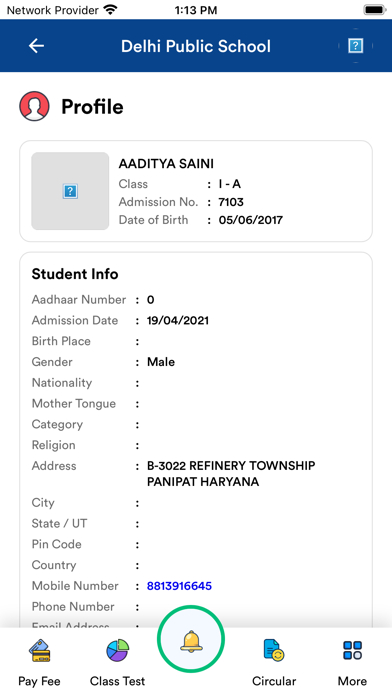Tap the red profile avatar icon
This screenshot has width=392, height=696.
point(34,106)
